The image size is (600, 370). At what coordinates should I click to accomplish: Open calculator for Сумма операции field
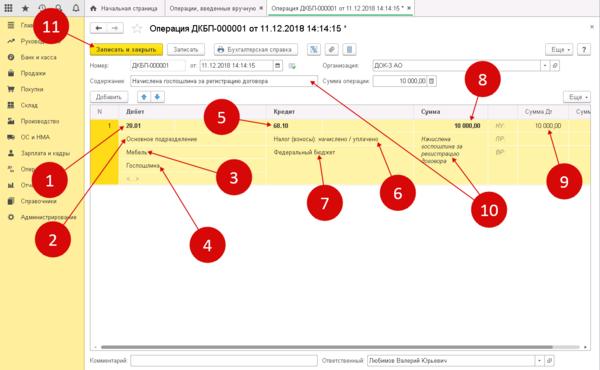[x=431, y=81]
